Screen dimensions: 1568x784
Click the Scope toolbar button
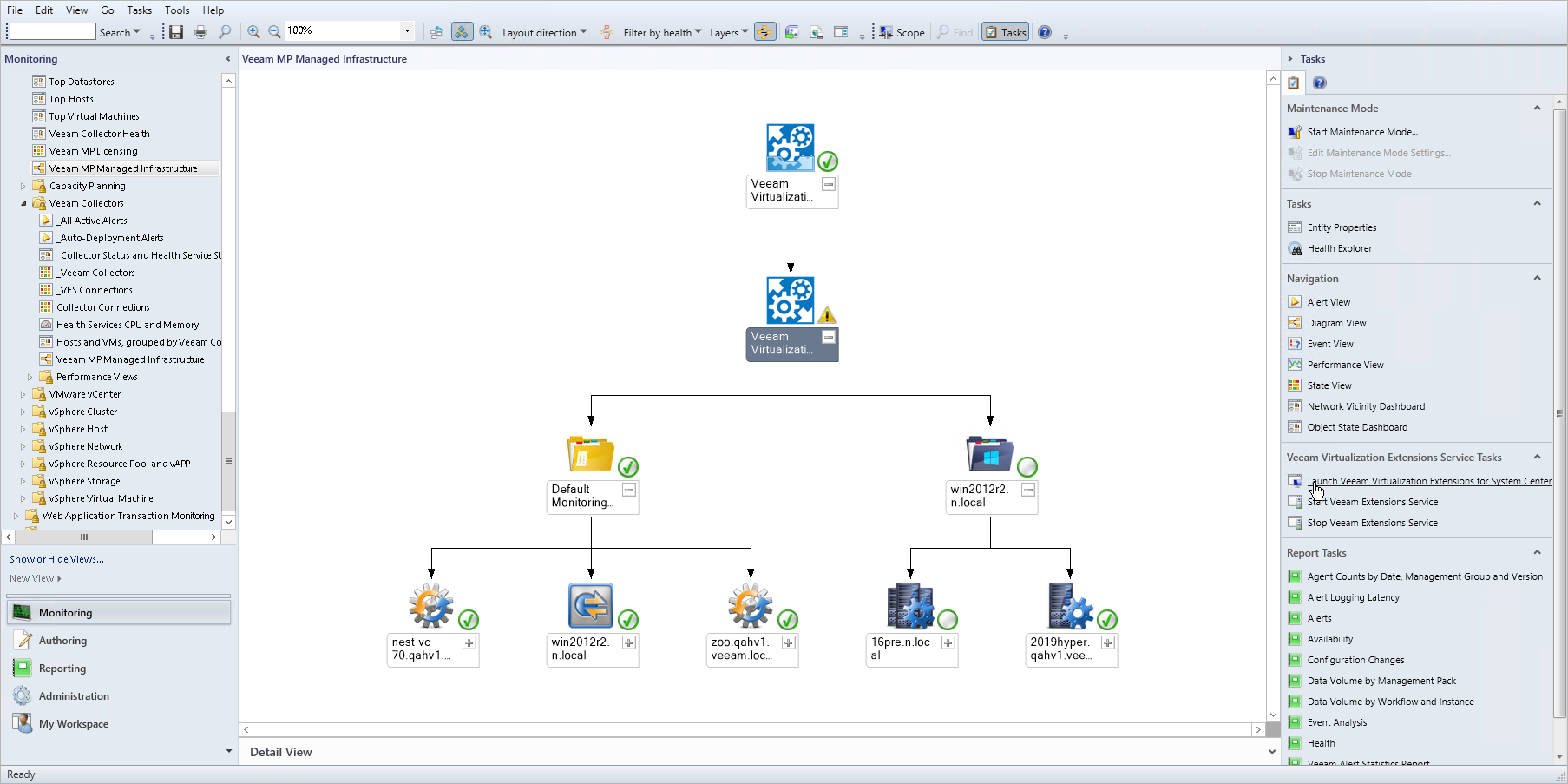point(902,32)
